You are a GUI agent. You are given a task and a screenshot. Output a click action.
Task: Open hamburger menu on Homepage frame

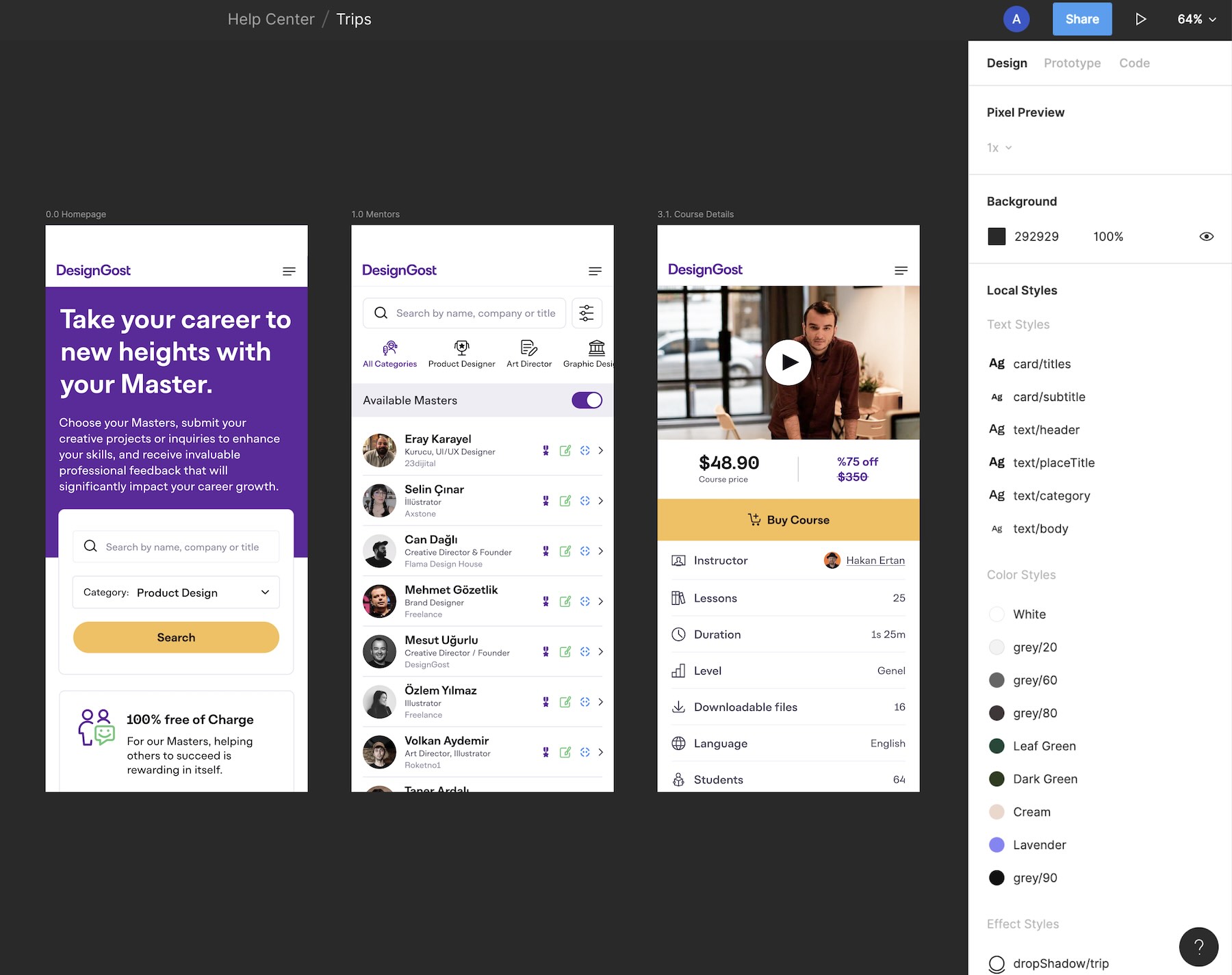[289, 272]
